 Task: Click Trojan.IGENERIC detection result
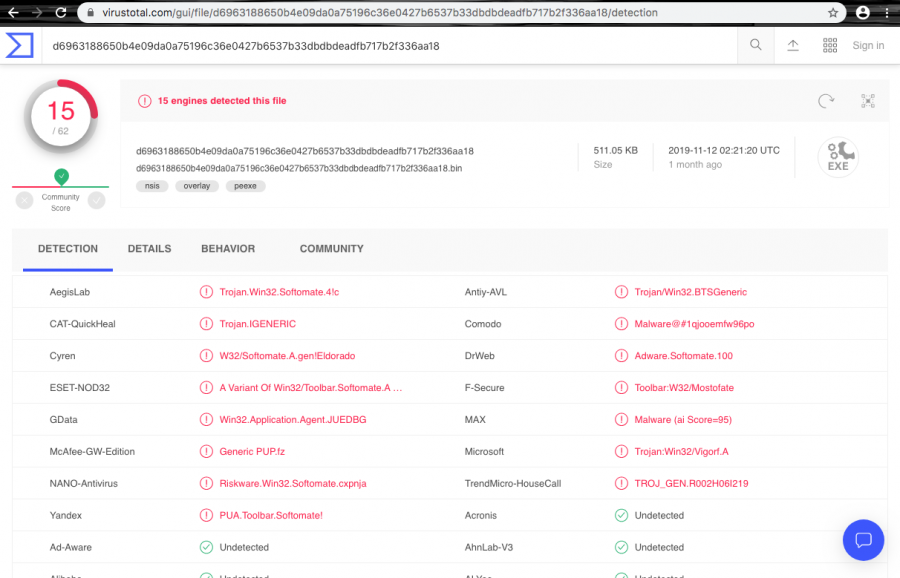tap(258, 324)
